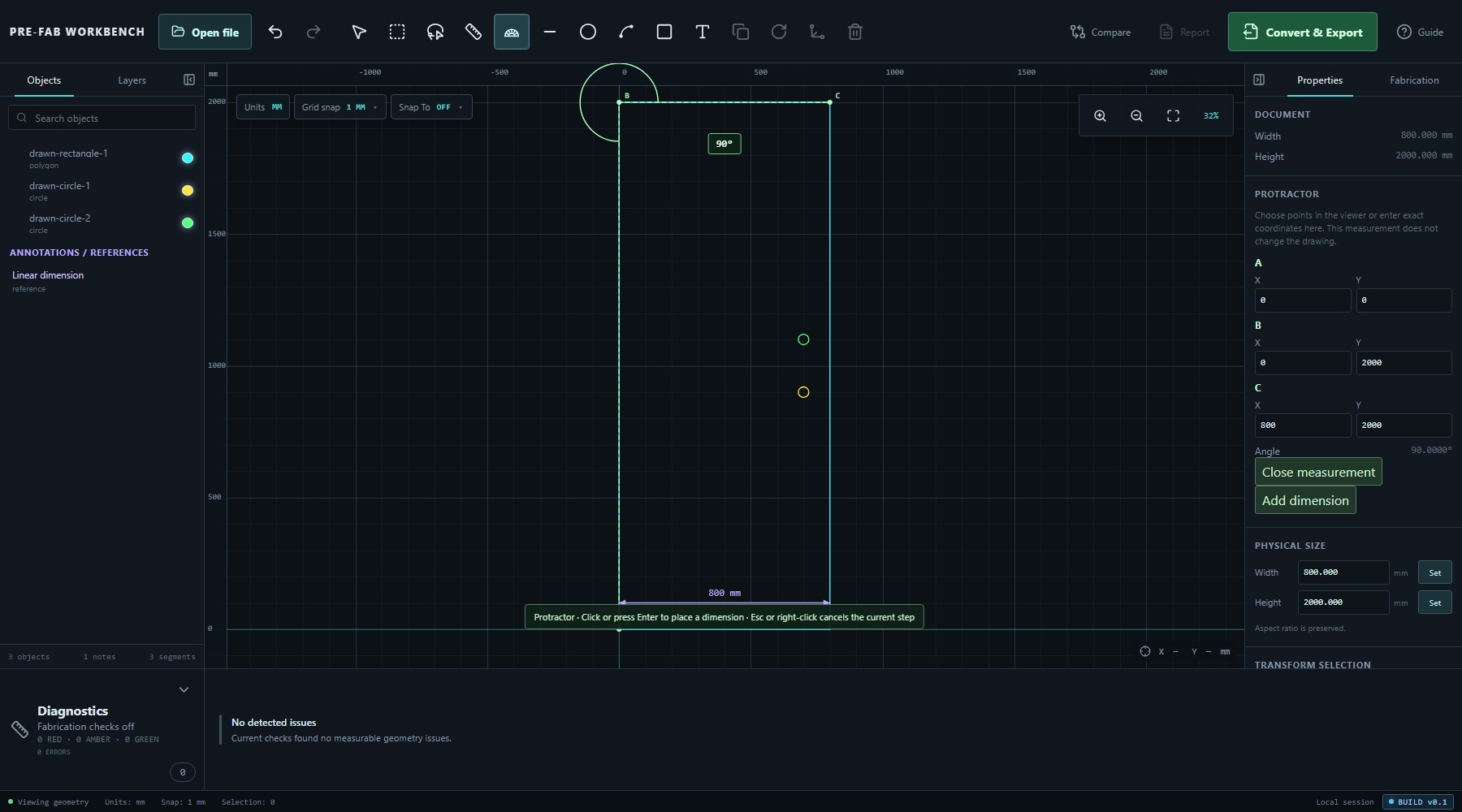Click the delete trash icon
This screenshot has width=1462, height=812.
855,32
